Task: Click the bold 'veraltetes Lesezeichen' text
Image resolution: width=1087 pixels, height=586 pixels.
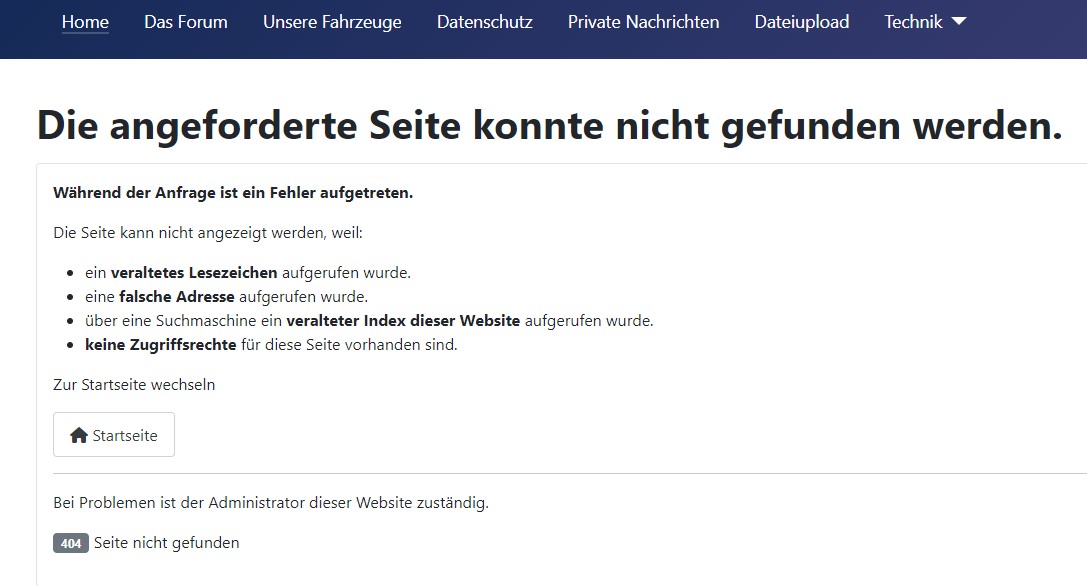Action: tap(194, 272)
